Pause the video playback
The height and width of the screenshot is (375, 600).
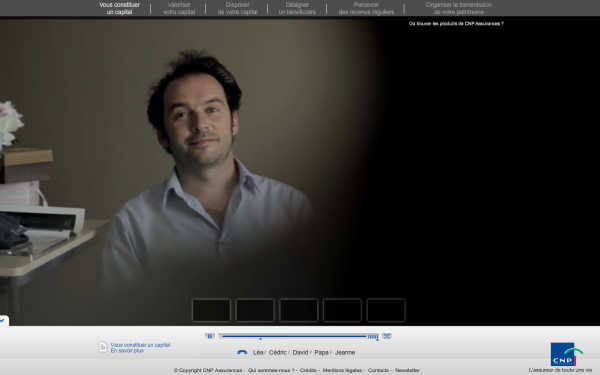tap(210, 336)
